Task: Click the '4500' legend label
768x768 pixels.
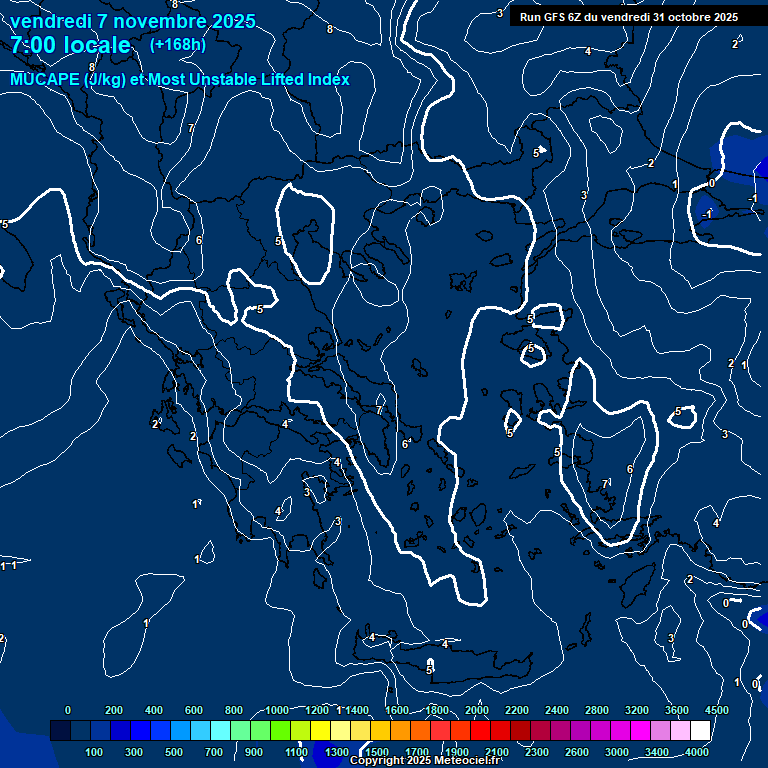Action: click(717, 710)
